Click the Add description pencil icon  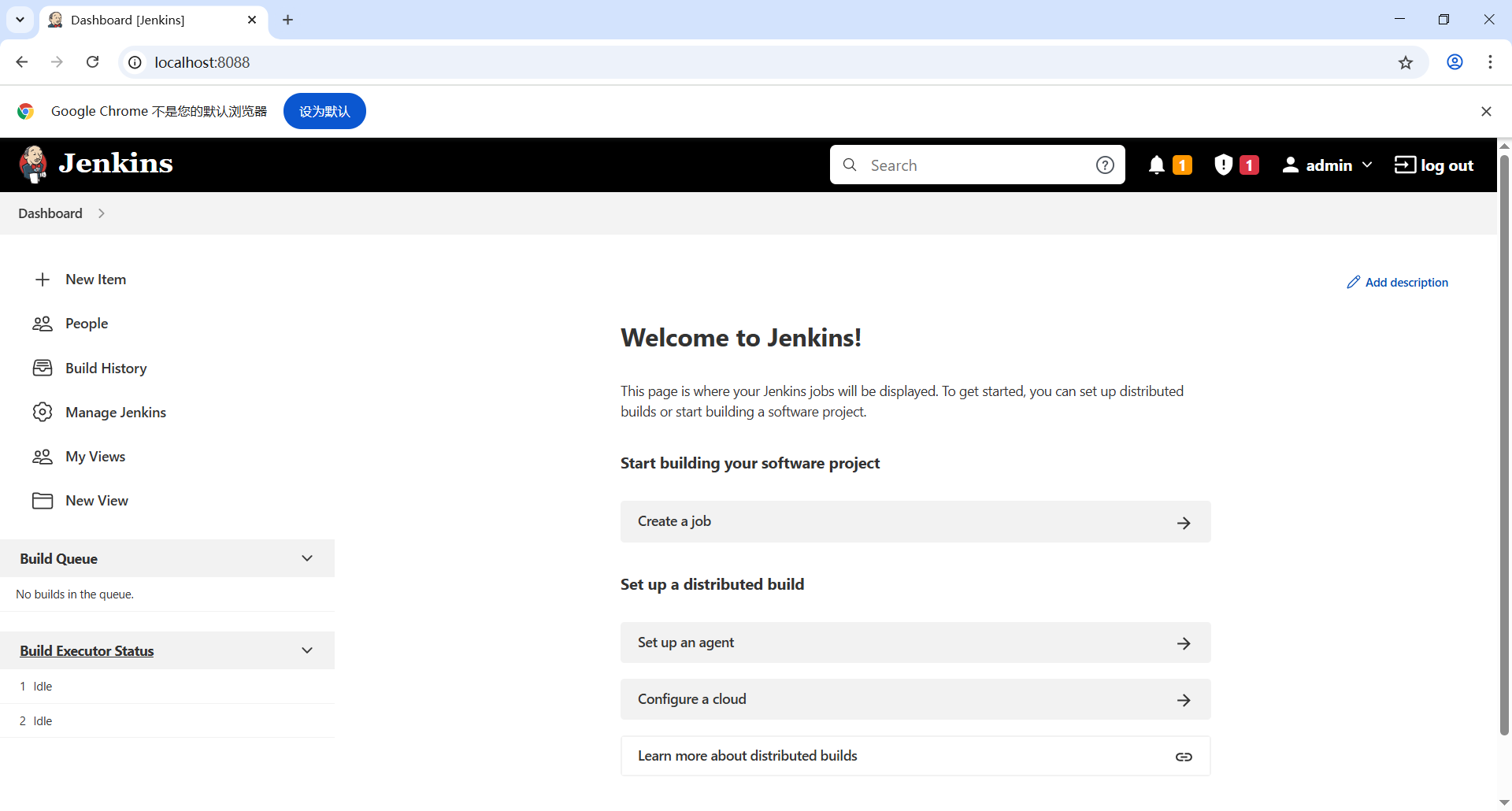coord(1354,282)
